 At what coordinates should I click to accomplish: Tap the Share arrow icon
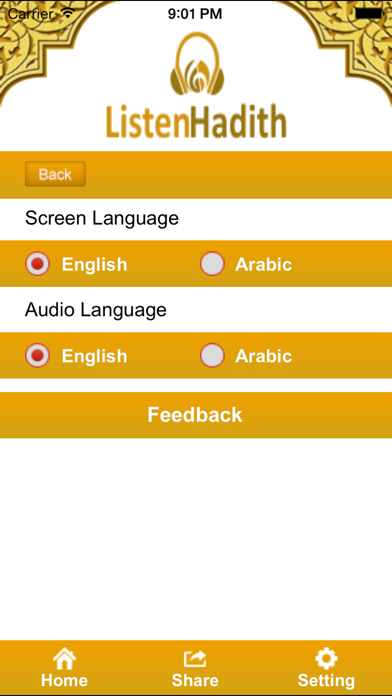tap(195, 660)
